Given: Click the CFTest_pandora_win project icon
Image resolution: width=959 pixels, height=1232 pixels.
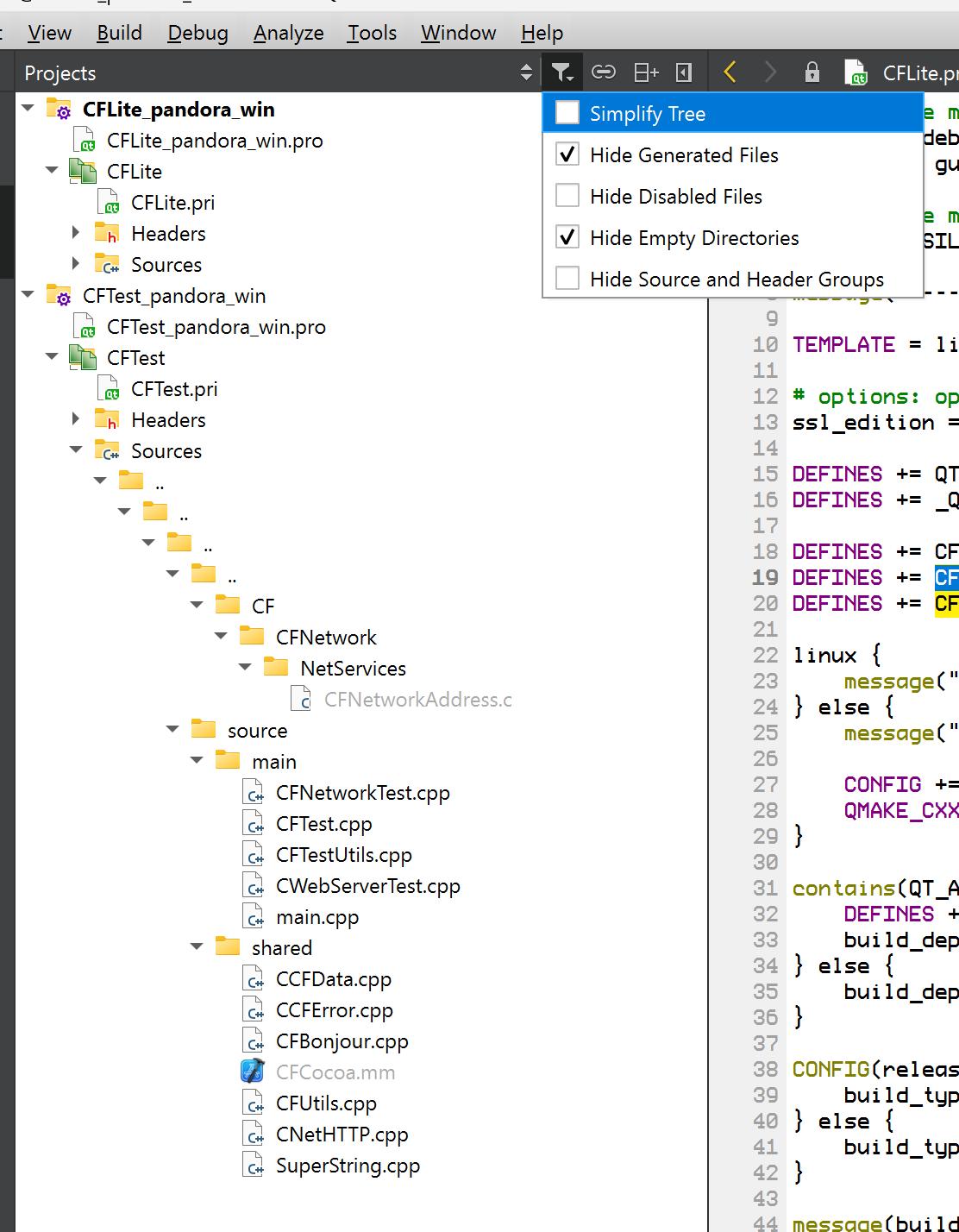Looking at the screenshot, I should pos(59,296).
